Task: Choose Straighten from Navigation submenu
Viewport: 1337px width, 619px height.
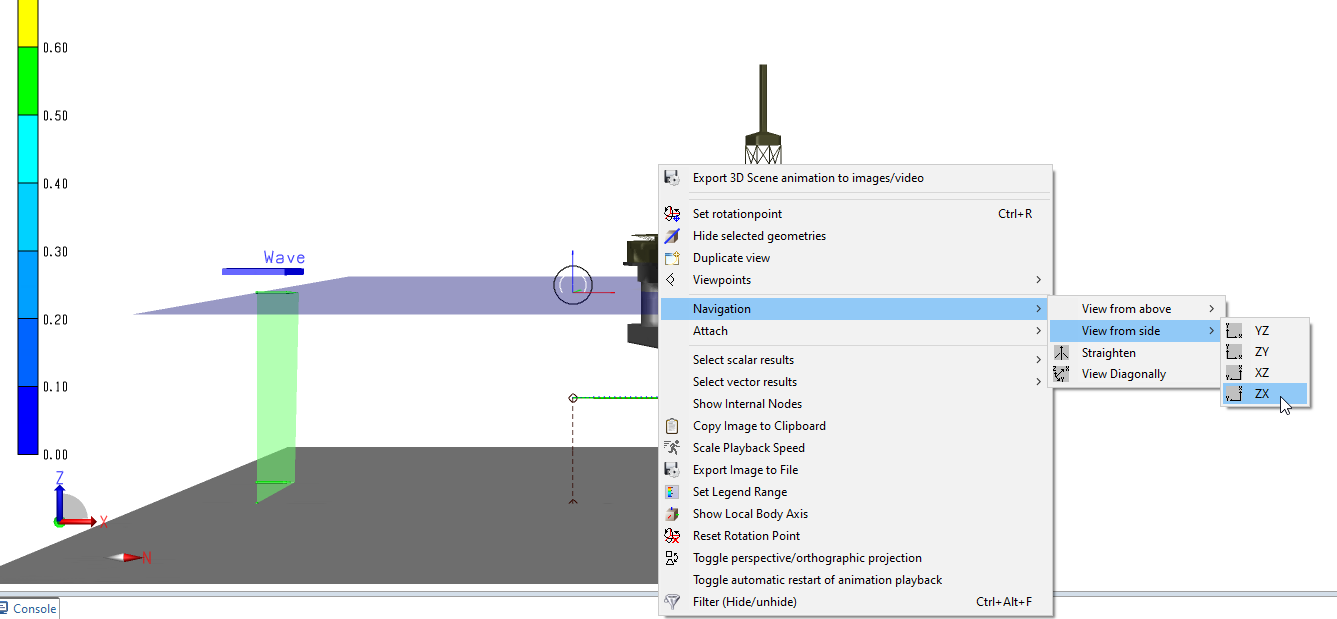Action: point(1108,353)
